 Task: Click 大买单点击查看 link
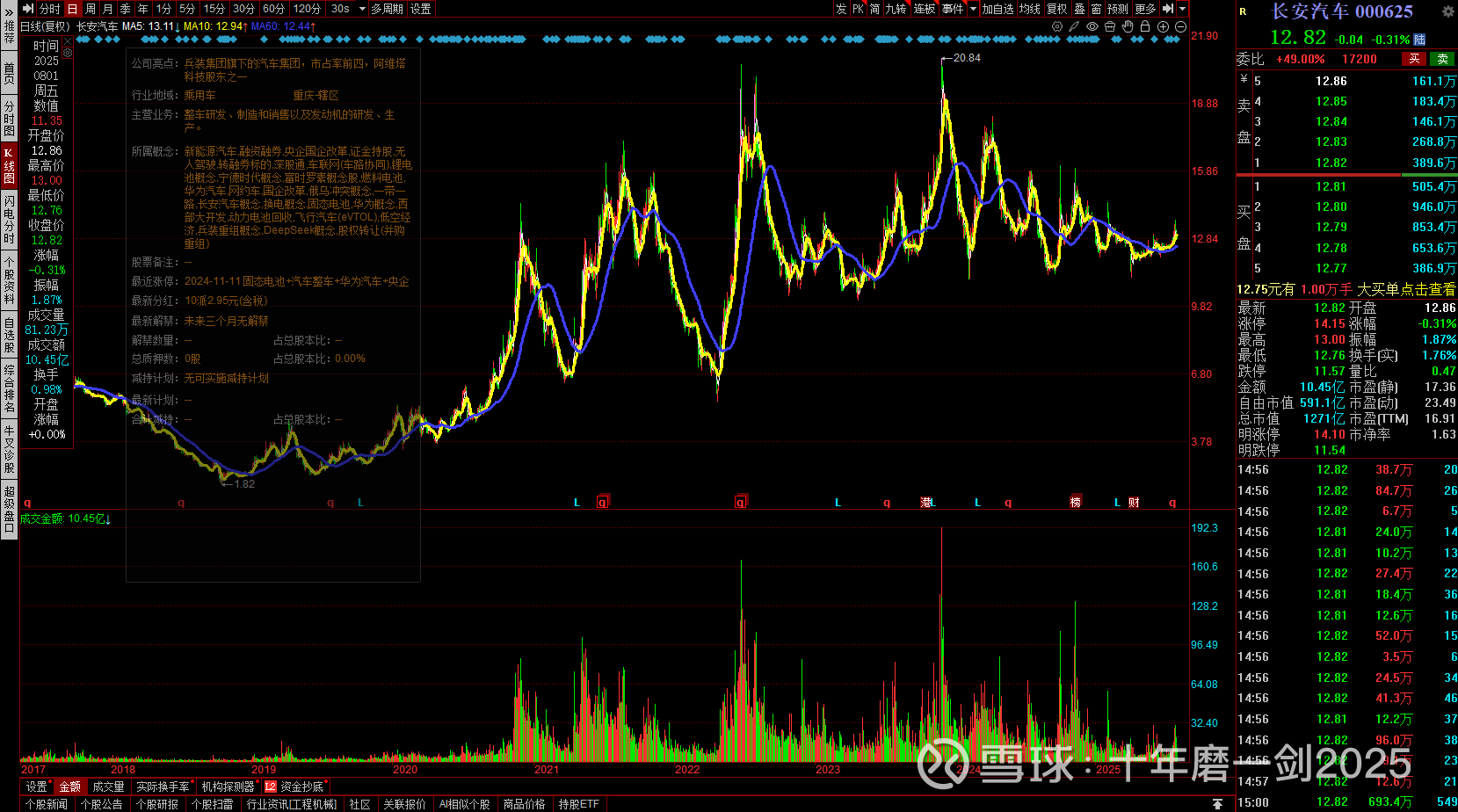[1406, 289]
